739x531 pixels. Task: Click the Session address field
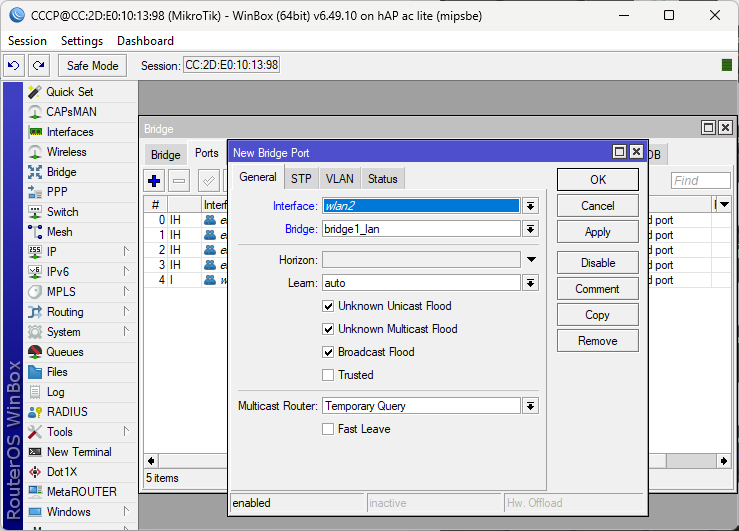(231, 65)
